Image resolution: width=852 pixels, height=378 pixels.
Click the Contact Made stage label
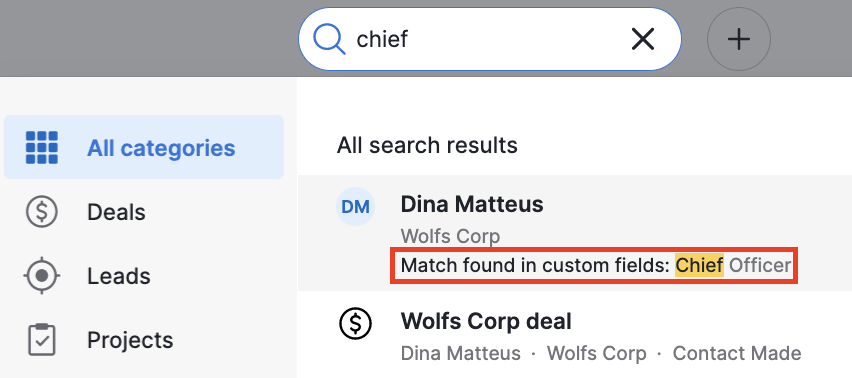point(737,353)
